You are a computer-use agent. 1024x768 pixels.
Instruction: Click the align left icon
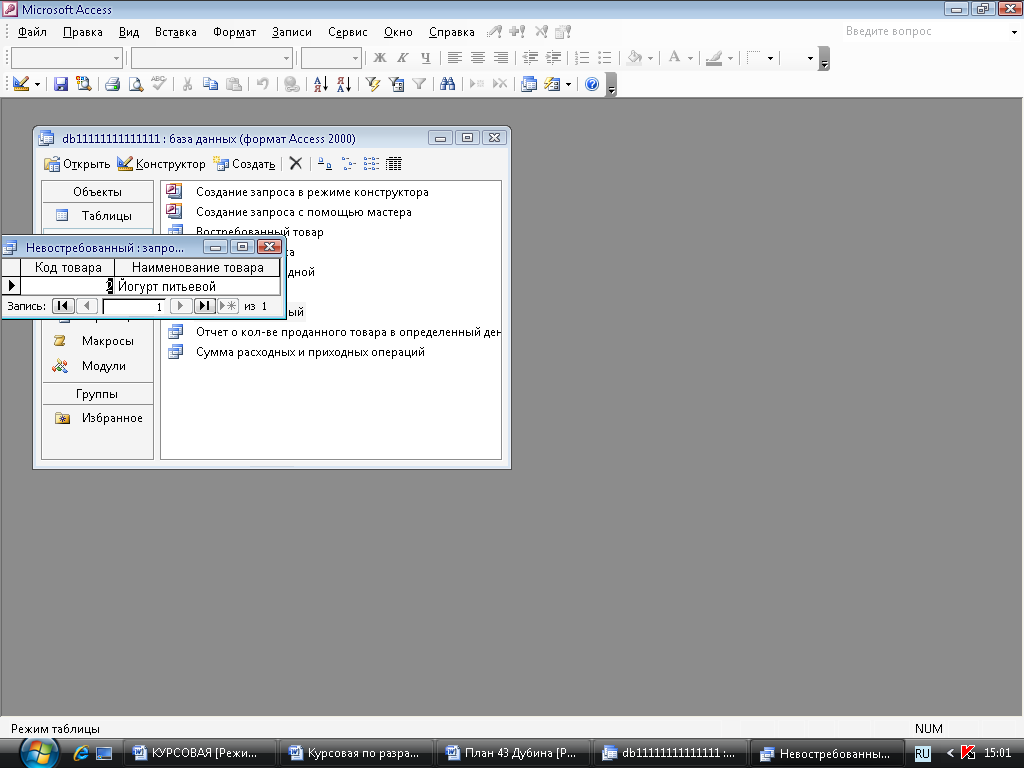[455, 58]
